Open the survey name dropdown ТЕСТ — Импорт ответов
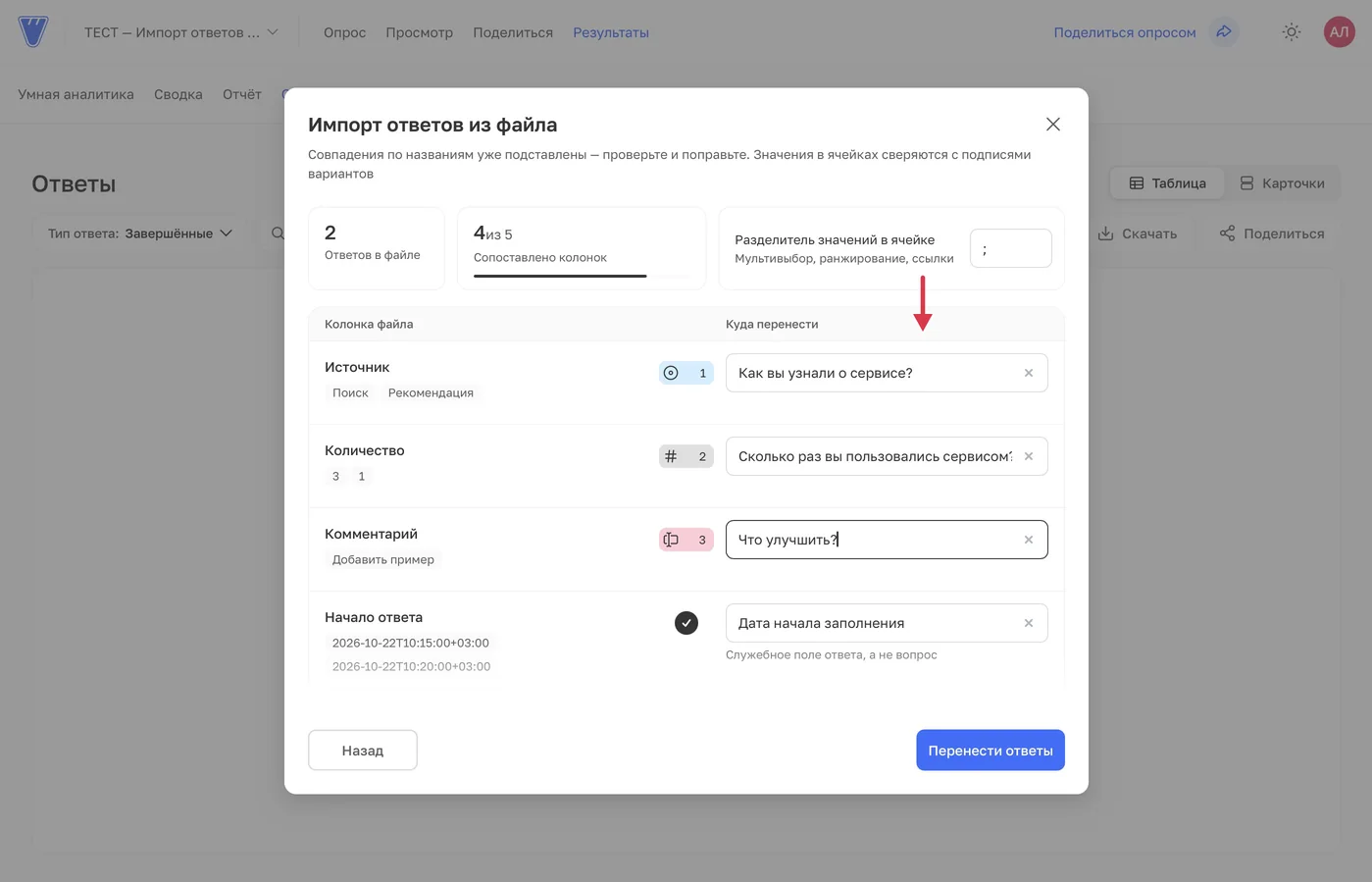This screenshot has width=1372, height=882. tap(181, 32)
